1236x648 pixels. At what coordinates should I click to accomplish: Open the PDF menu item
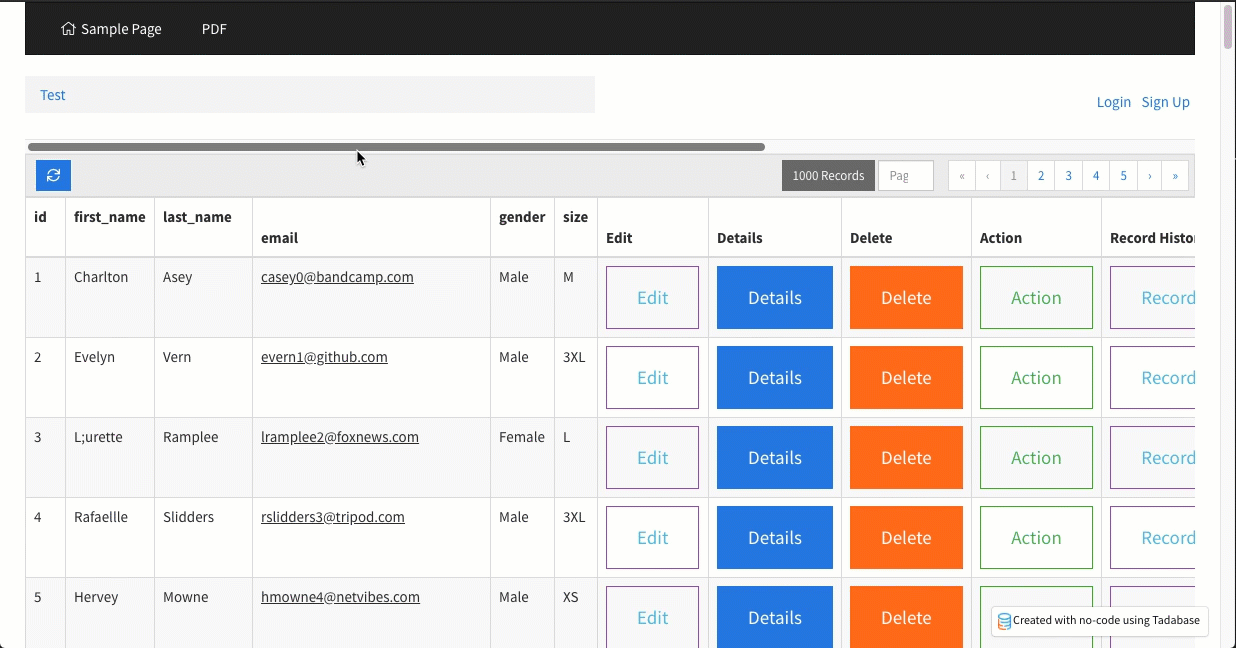[214, 29]
